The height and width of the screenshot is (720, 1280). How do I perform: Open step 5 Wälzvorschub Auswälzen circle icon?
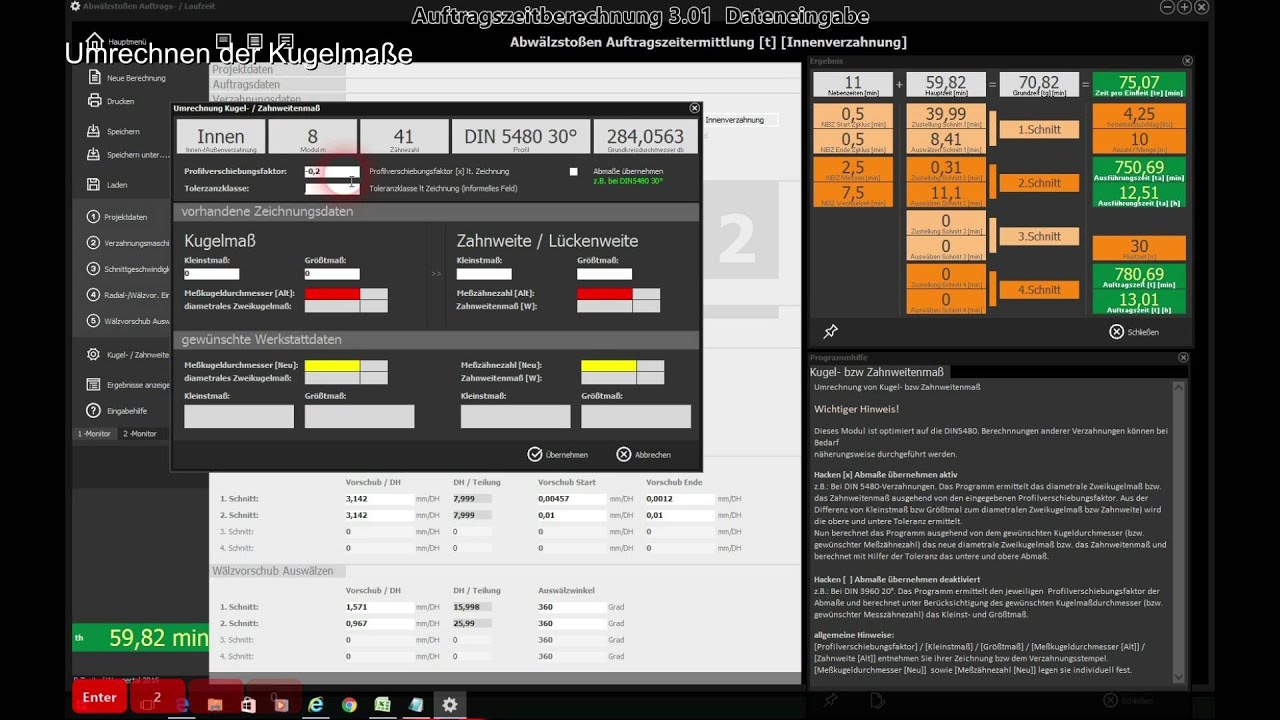[x=94, y=321]
